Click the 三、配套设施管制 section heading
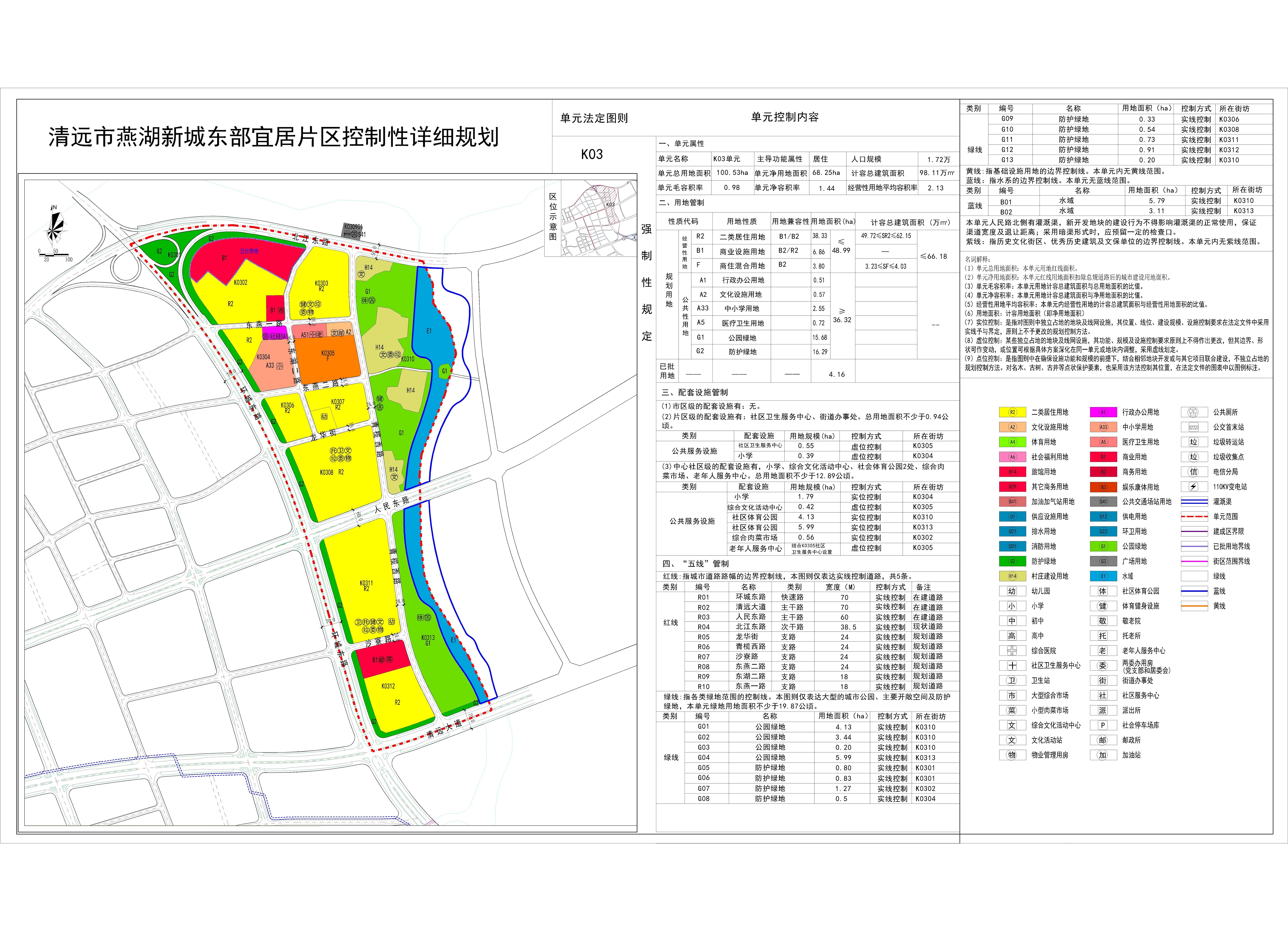 694,392
